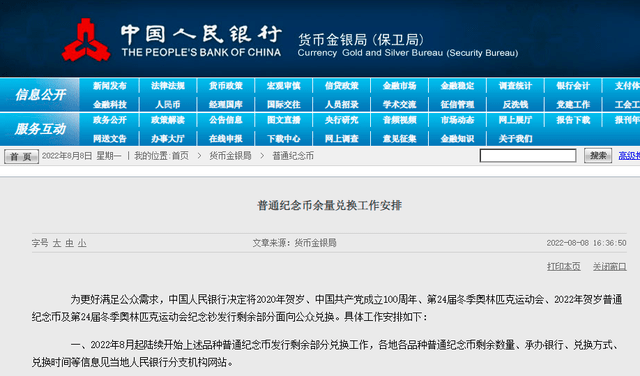Click the 信息公开 section header
The width and height of the screenshot is (640, 376).
coord(40,95)
